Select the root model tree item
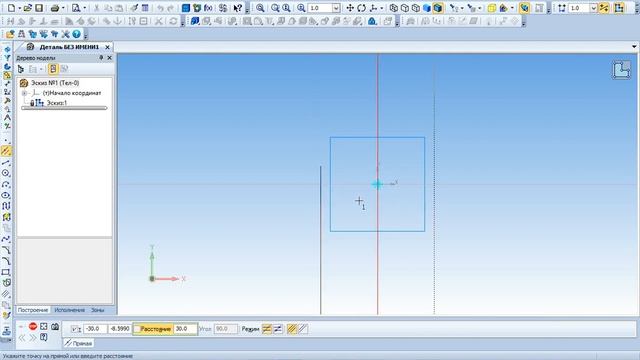640x360 pixels. 55,83
